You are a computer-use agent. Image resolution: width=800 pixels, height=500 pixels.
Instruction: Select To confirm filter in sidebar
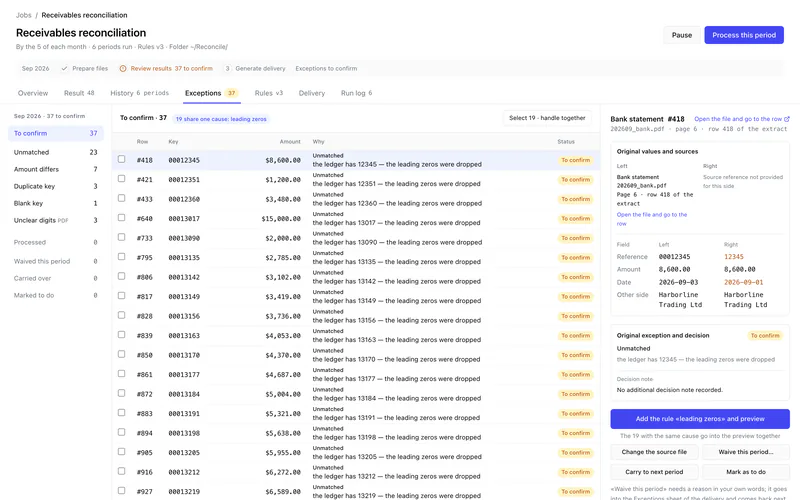[x=56, y=133]
